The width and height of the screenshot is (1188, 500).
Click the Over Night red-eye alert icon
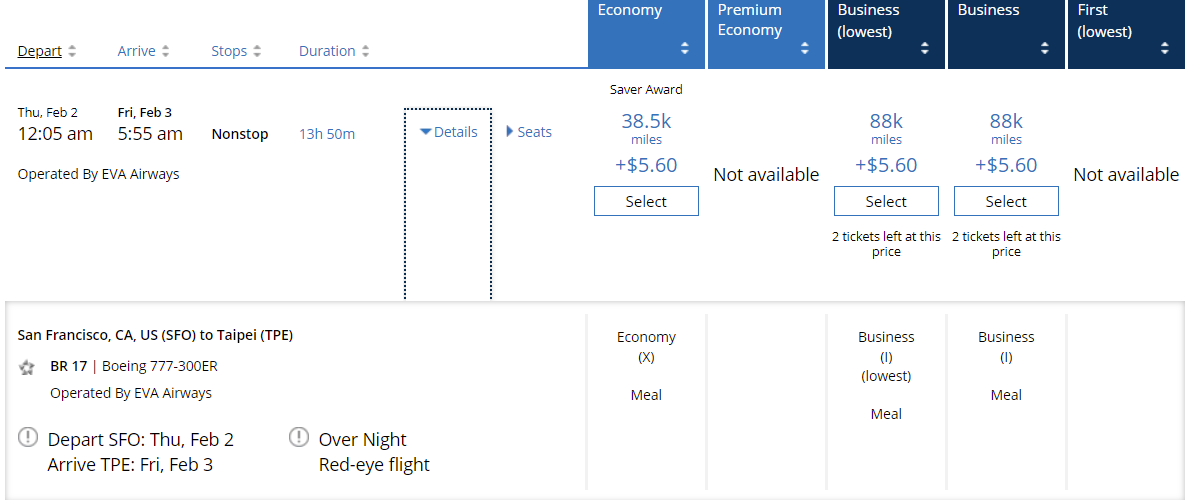(298, 437)
